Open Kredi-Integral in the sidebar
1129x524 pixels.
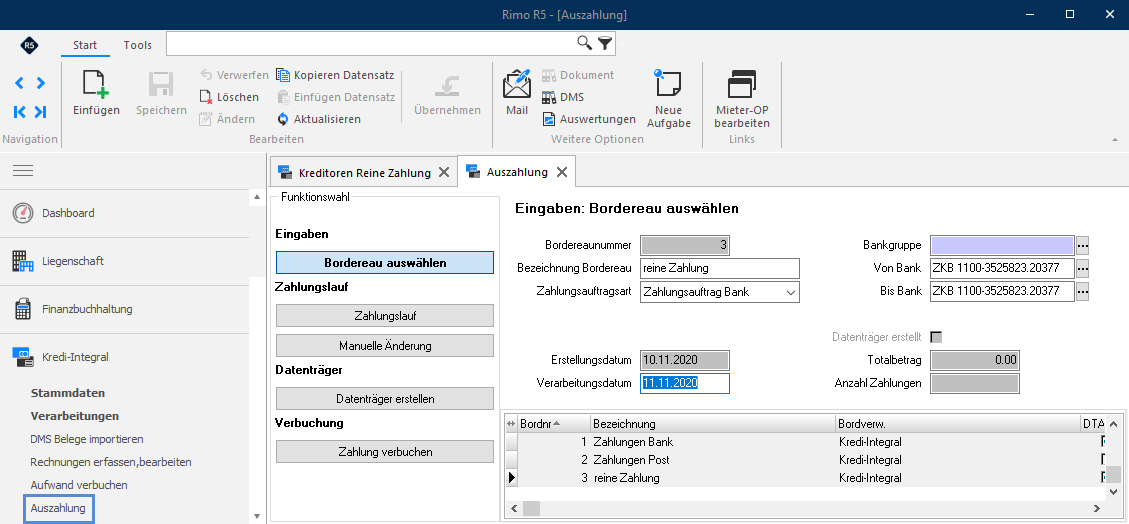[125, 357]
